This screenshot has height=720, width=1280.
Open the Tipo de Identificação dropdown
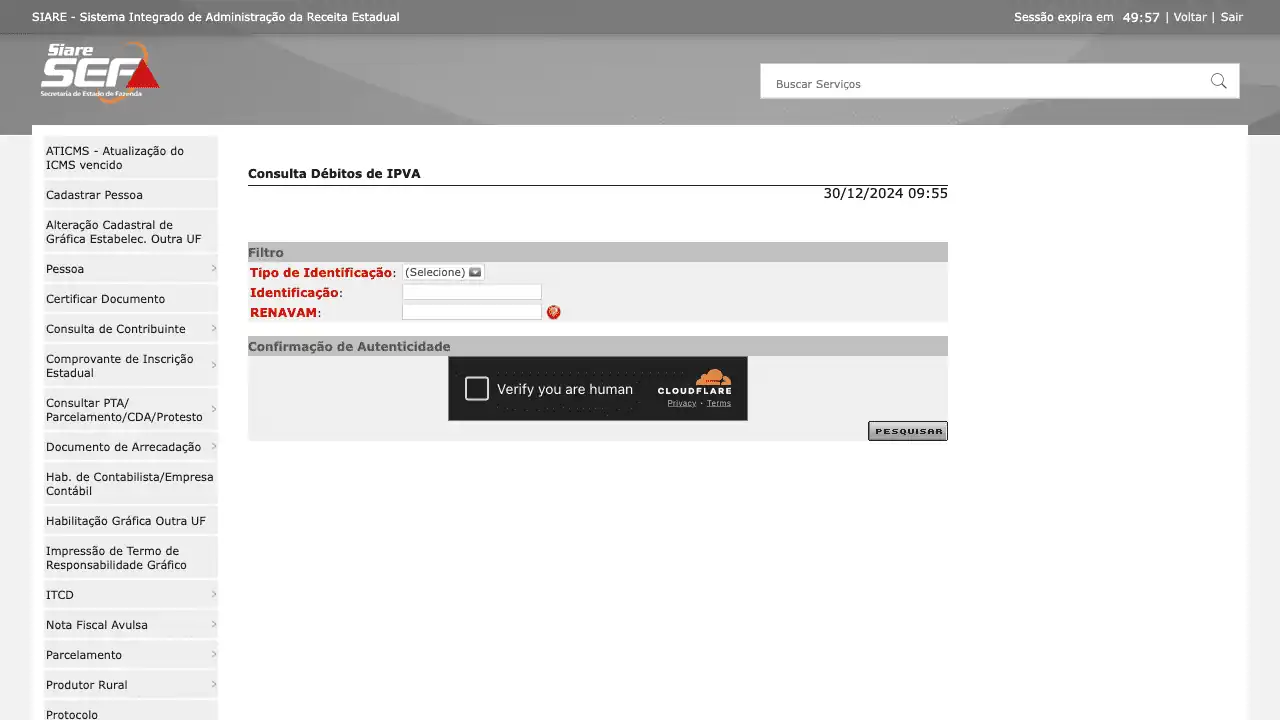(x=443, y=272)
